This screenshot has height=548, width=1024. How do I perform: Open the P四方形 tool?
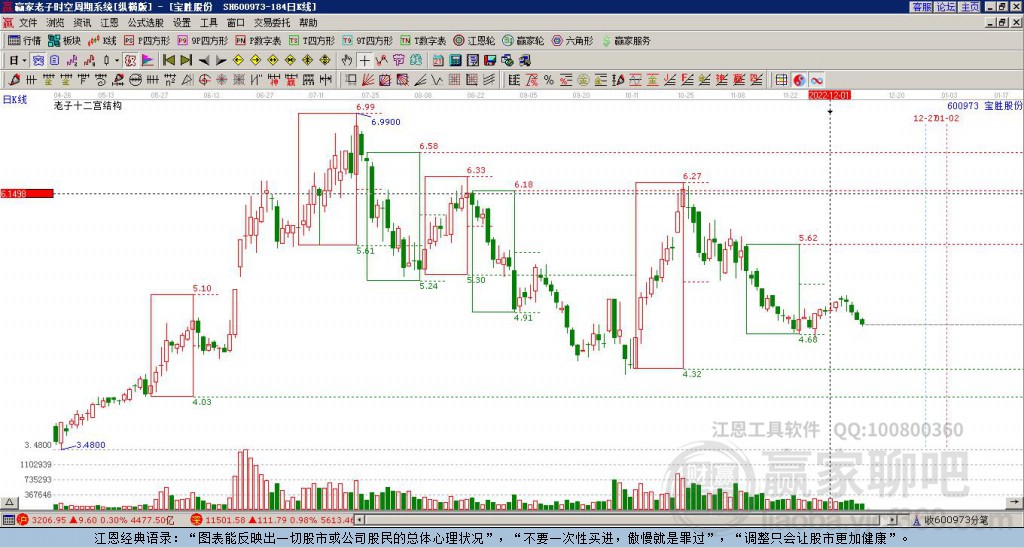[x=147, y=40]
